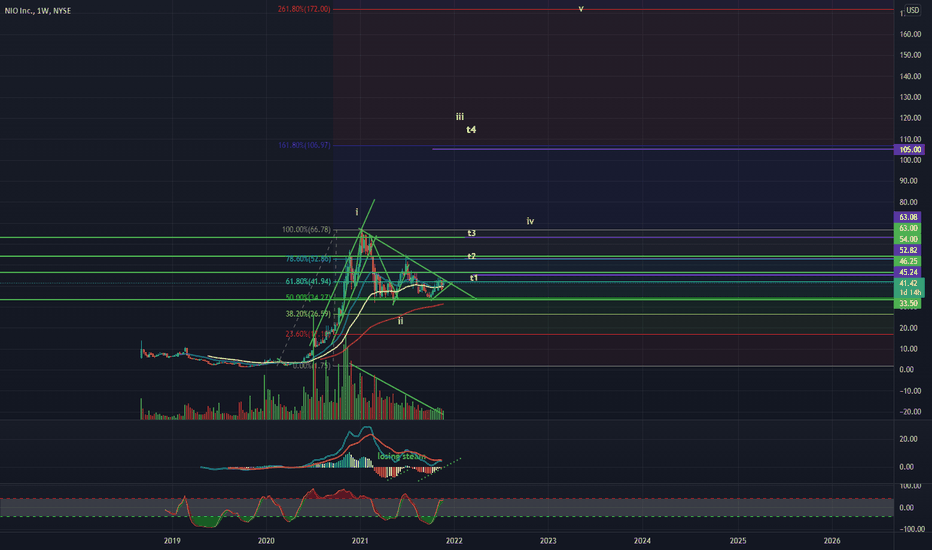Select the t2 target label
The image size is (932, 550).
[x=471, y=256]
